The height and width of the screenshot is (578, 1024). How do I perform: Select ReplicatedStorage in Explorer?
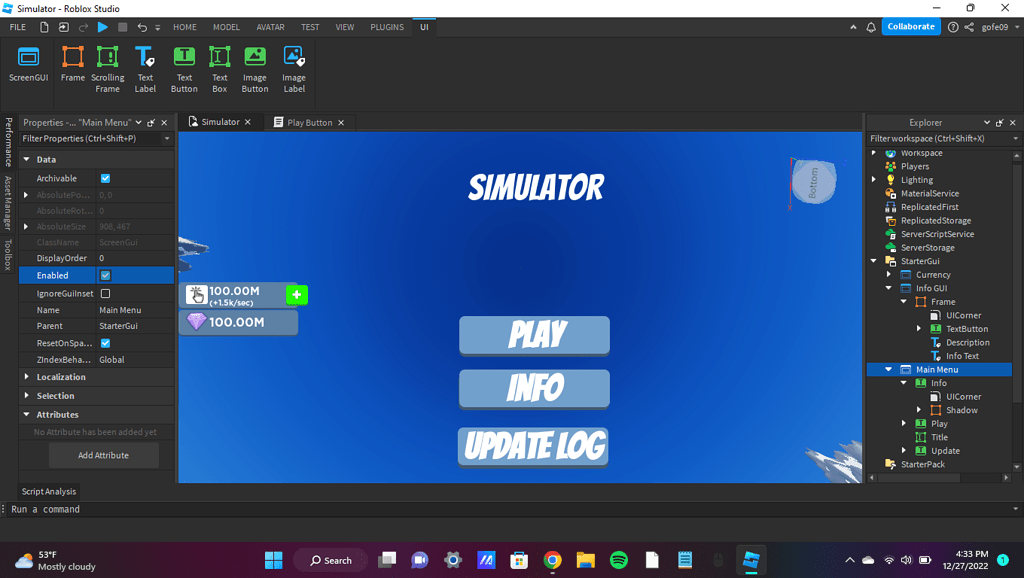click(935, 221)
